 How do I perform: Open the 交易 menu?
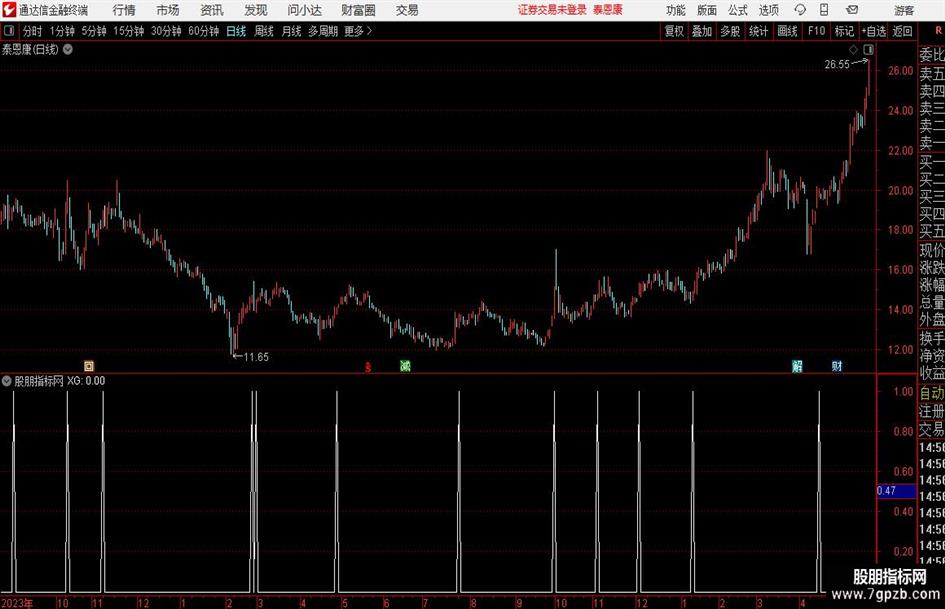[x=407, y=10]
